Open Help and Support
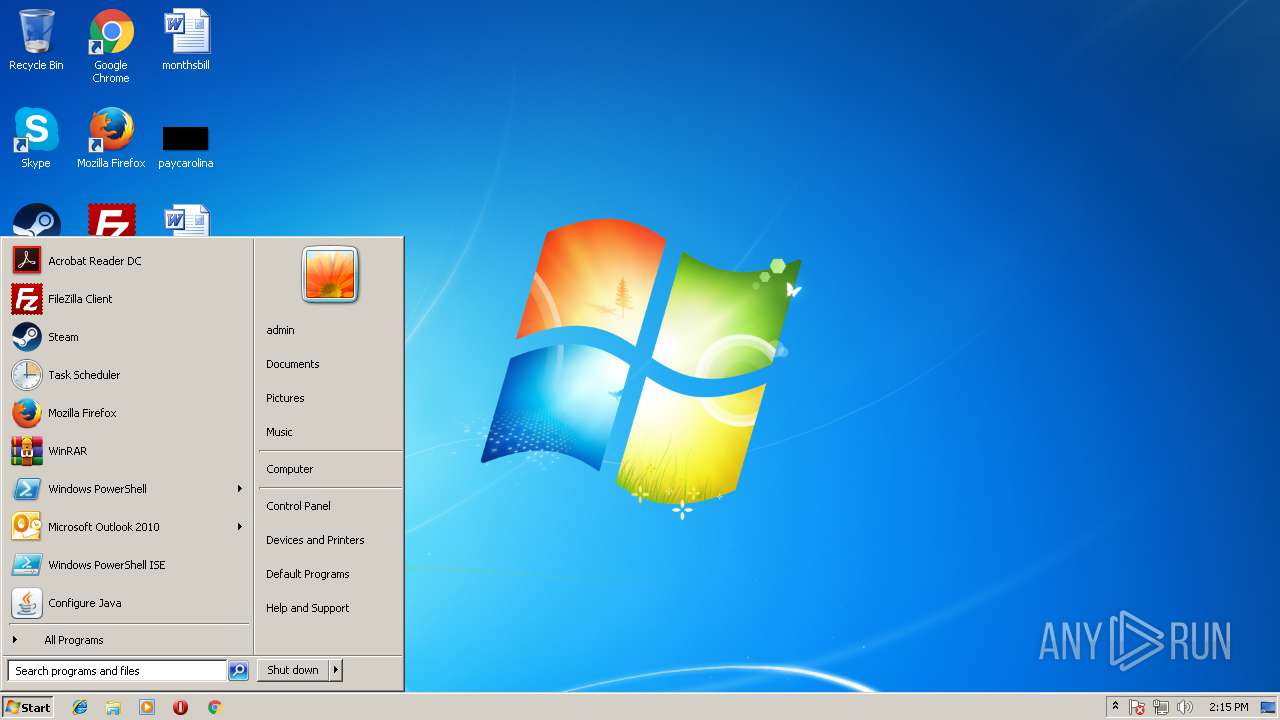Viewport: 1280px width, 720px height. point(330,608)
